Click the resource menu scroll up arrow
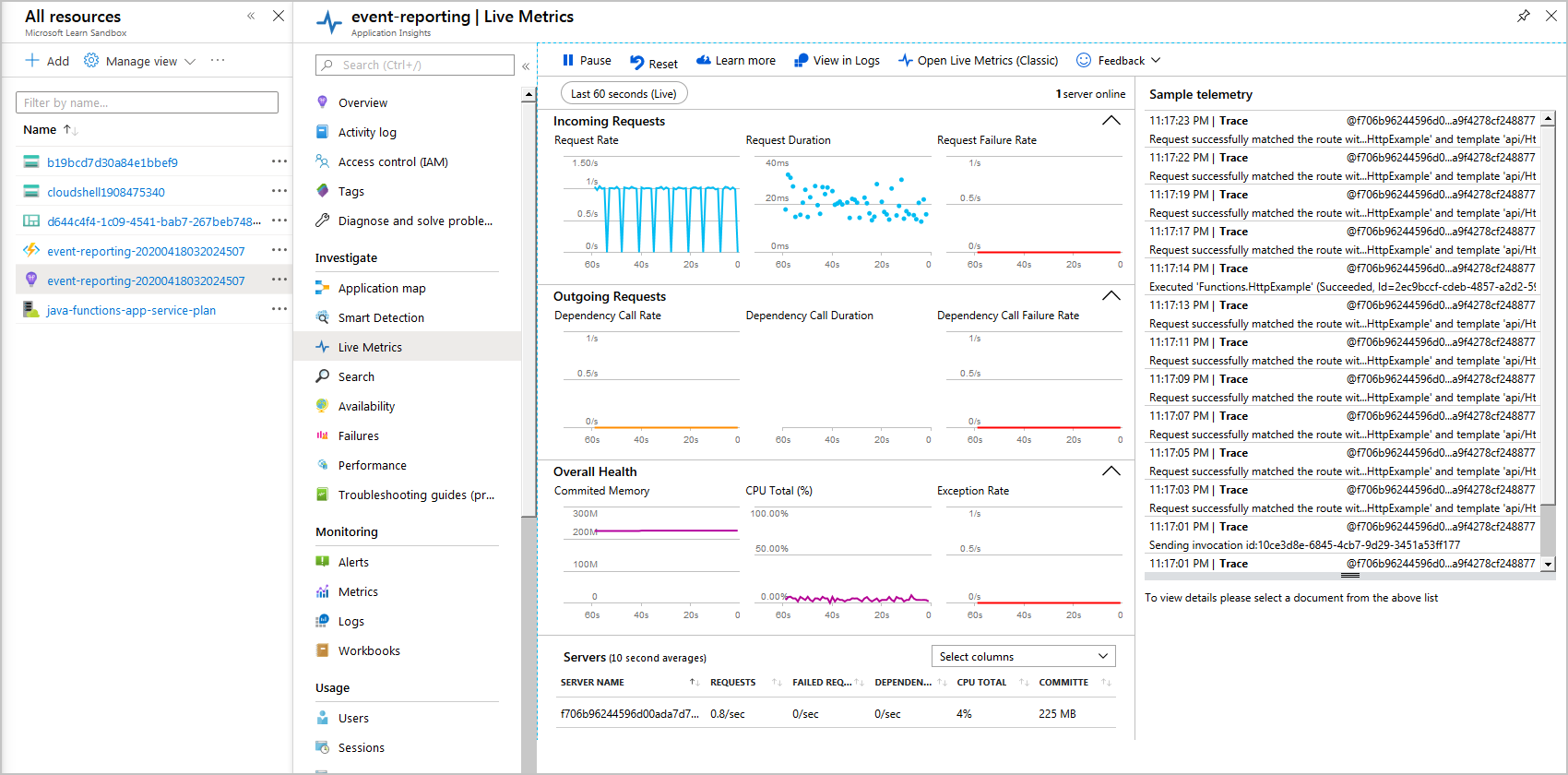This screenshot has width=1568, height=775. click(529, 94)
